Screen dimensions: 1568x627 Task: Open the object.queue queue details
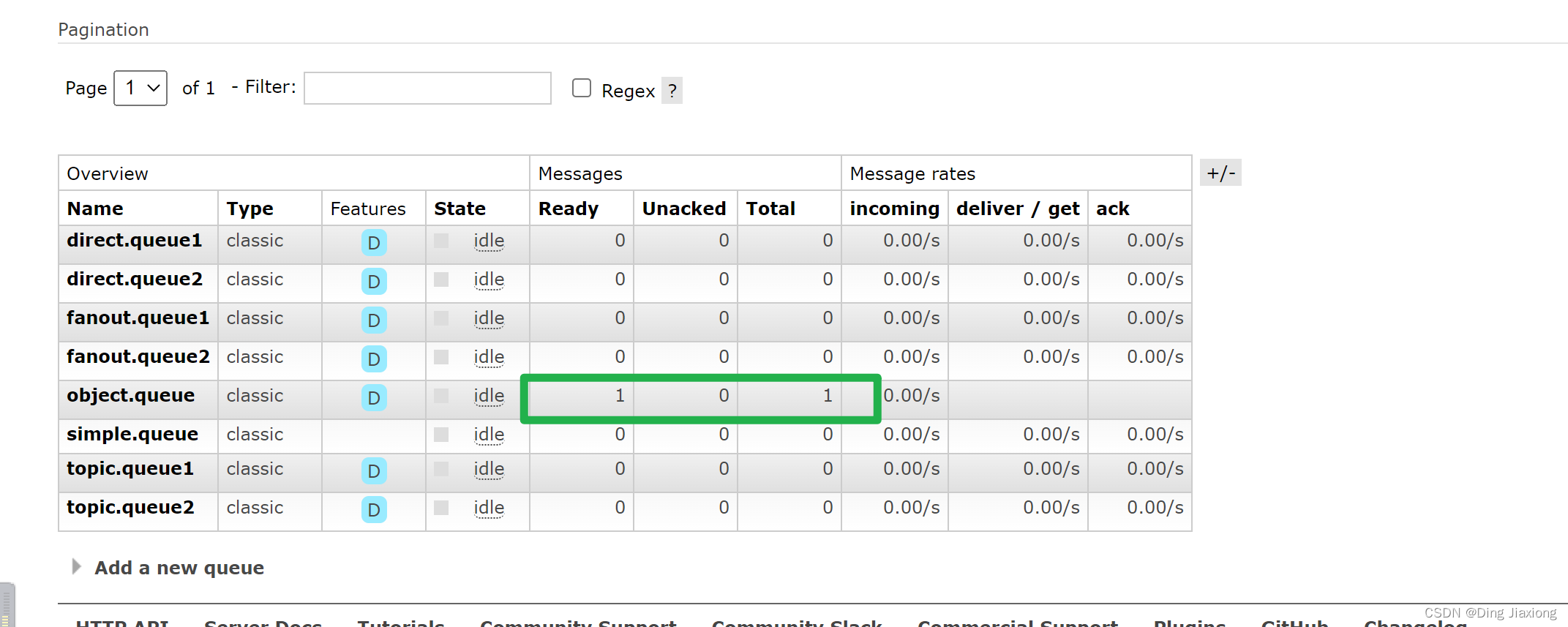131,395
